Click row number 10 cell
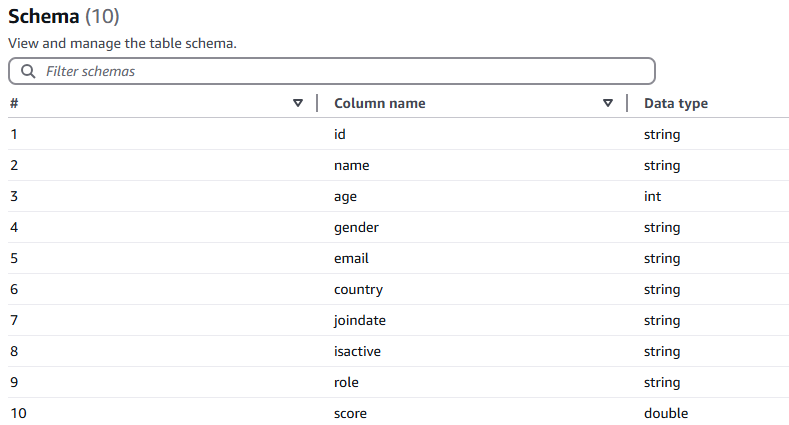 coord(18,413)
